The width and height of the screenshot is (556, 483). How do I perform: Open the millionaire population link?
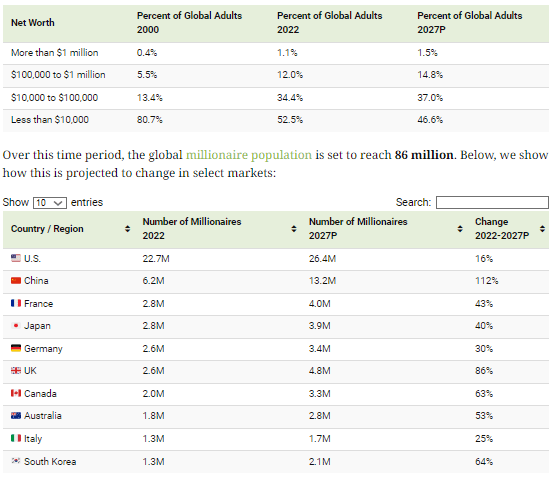(249, 155)
